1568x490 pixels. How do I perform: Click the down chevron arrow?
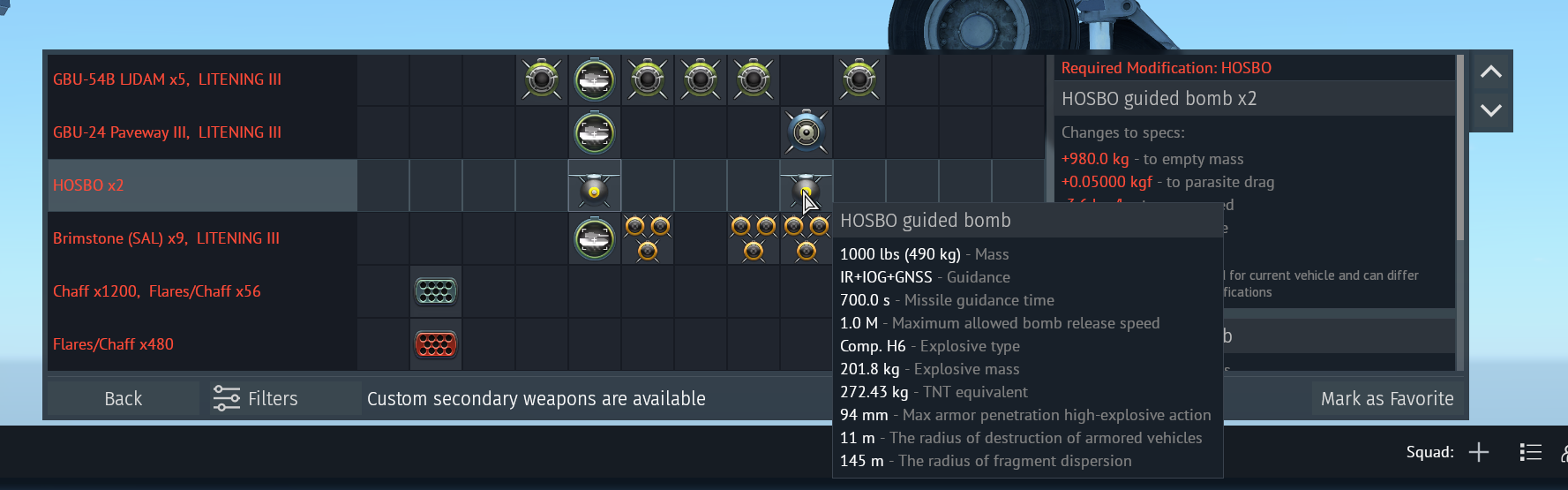(x=1491, y=110)
